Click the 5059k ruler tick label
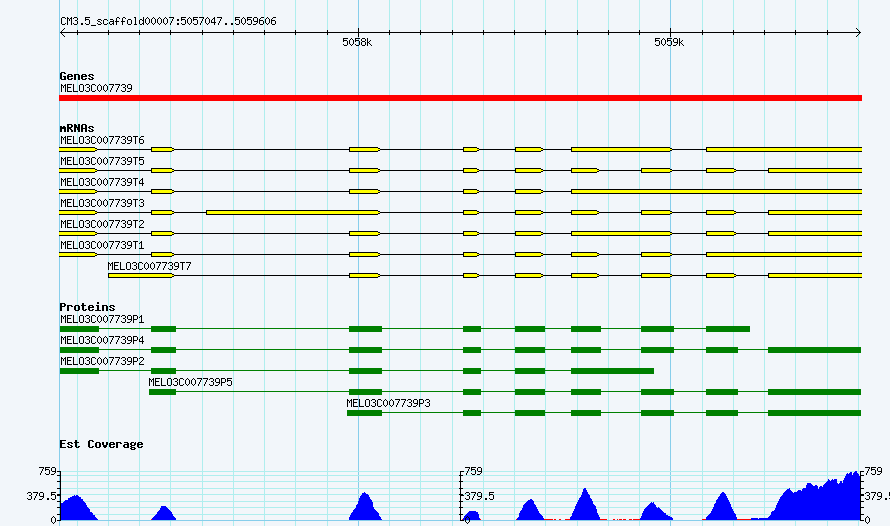This screenshot has width=890, height=526. pyautogui.click(x=669, y=43)
